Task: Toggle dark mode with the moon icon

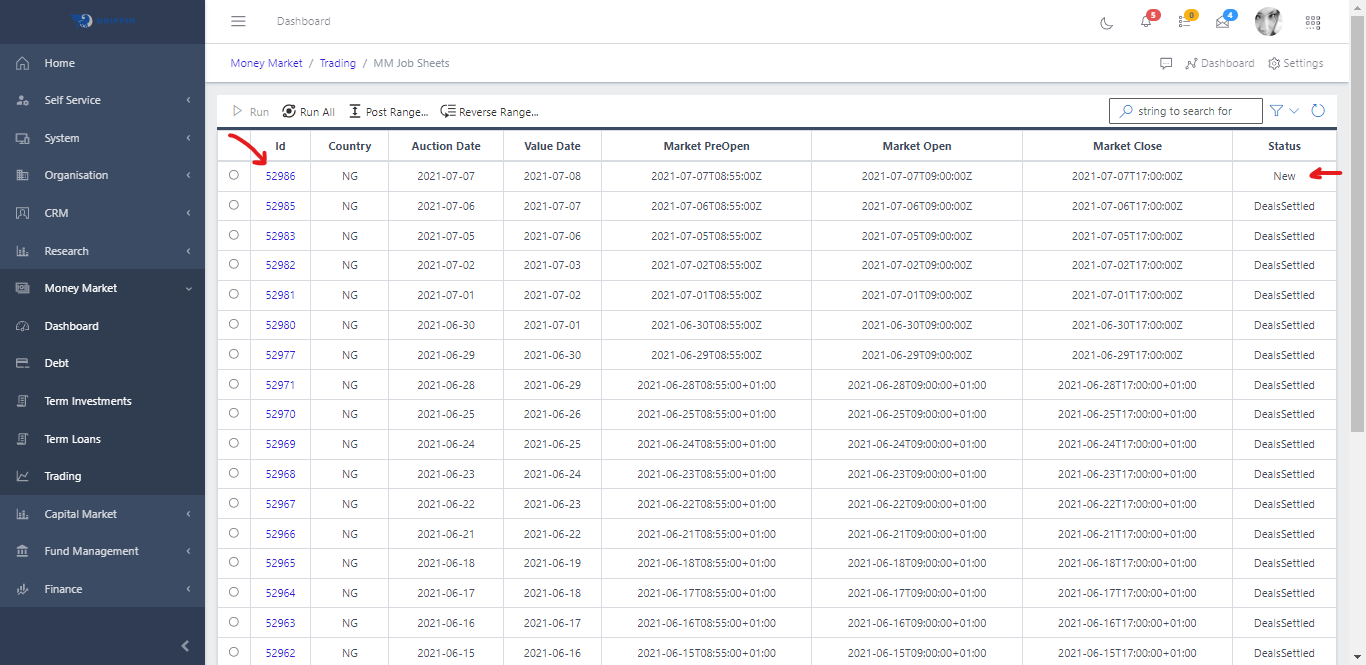Action: tap(1106, 21)
